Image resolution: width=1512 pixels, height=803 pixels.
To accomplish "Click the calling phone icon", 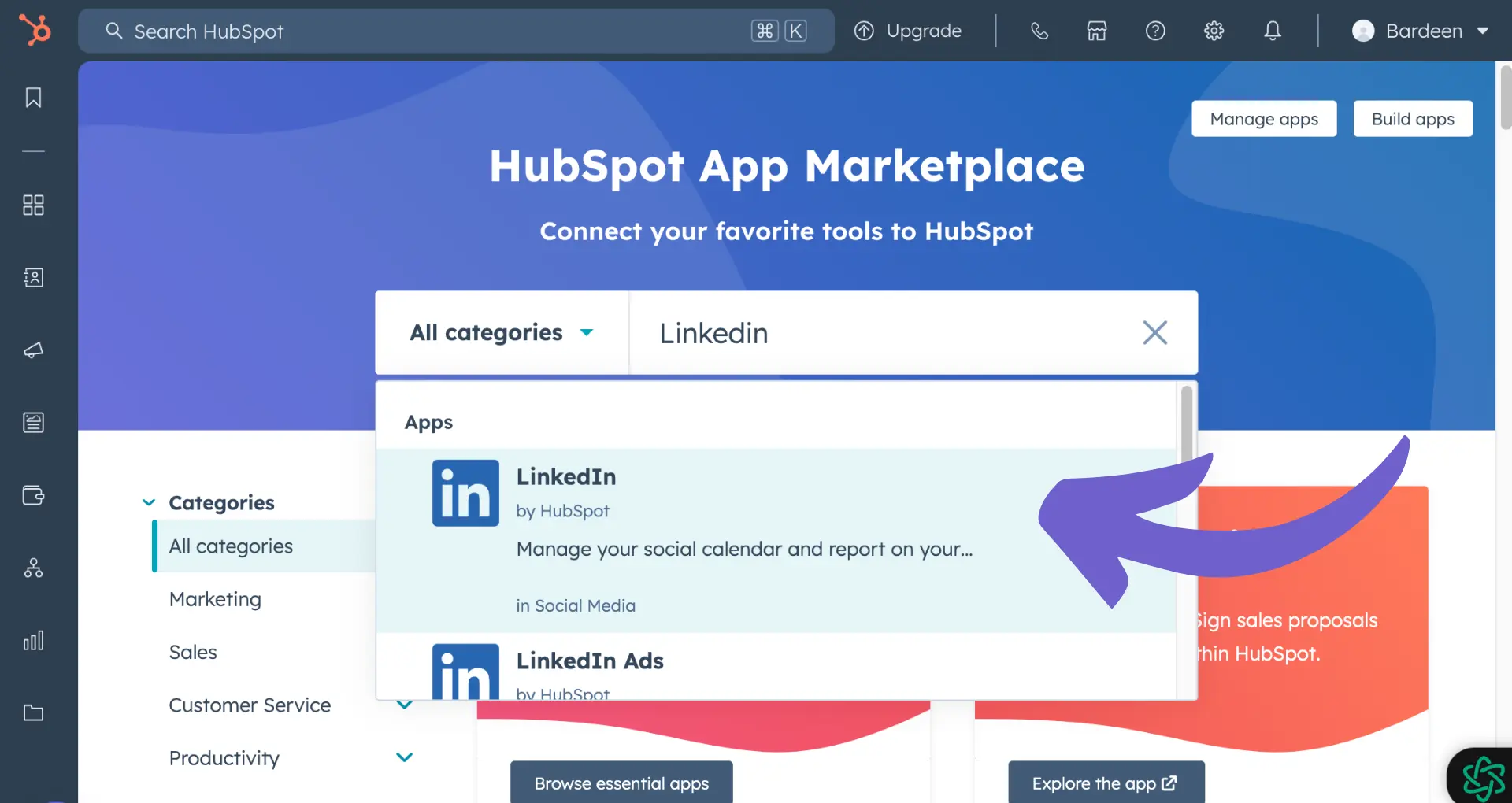I will [1039, 31].
